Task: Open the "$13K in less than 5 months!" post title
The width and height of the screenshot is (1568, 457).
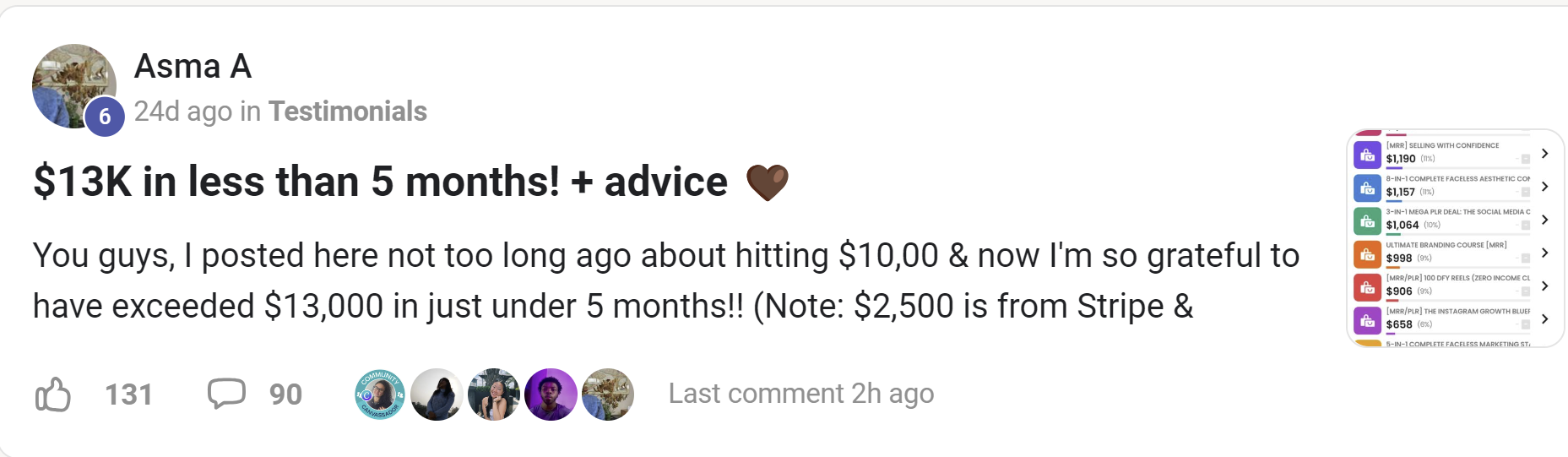Action: (x=380, y=182)
